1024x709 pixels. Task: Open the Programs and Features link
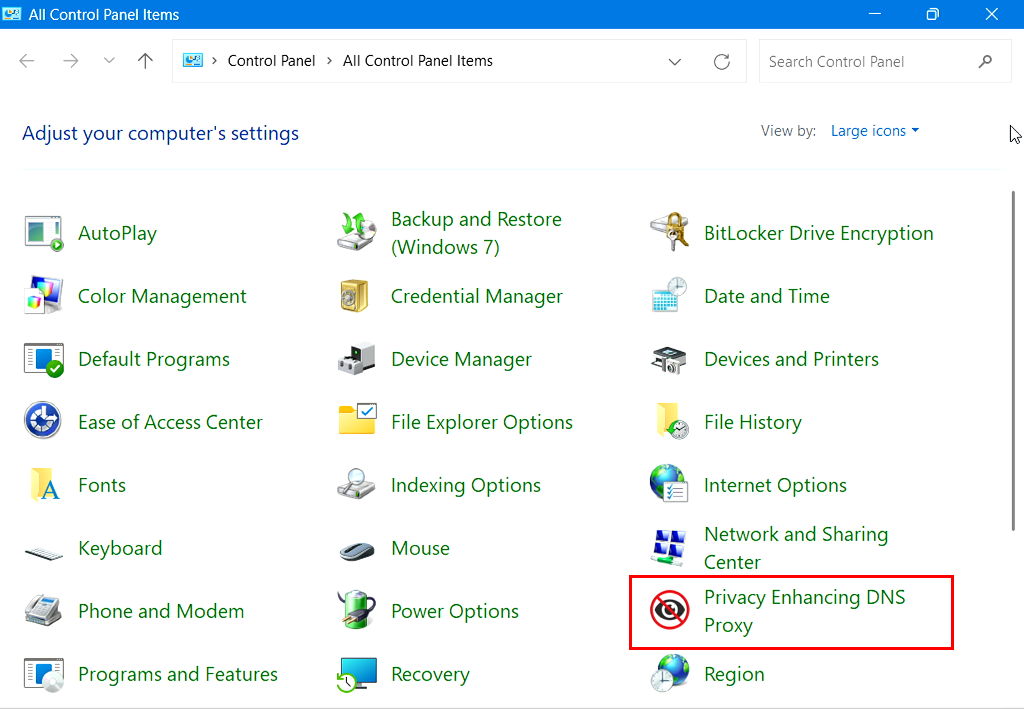(x=177, y=674)
